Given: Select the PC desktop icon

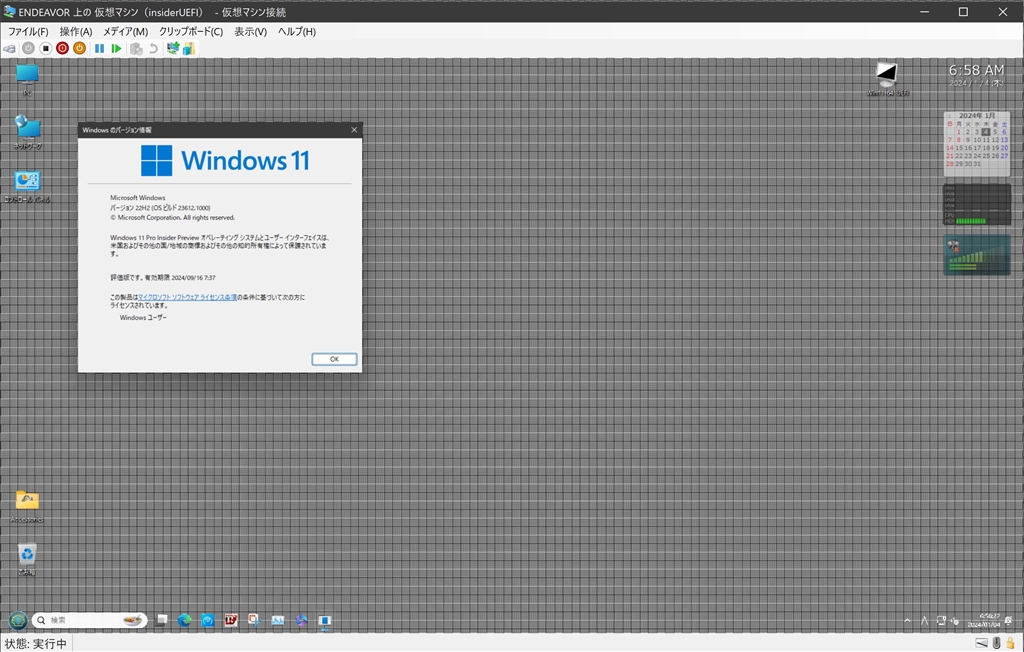Looking at the screenshot, I should pos(27,80).
